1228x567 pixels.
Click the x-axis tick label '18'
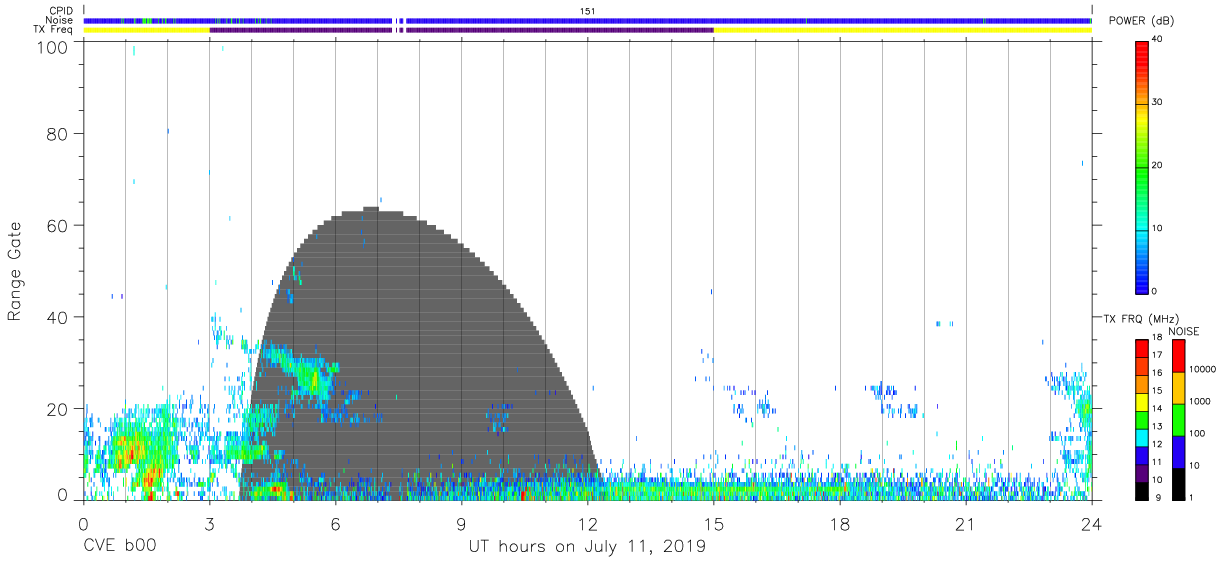tap(839, 524)
